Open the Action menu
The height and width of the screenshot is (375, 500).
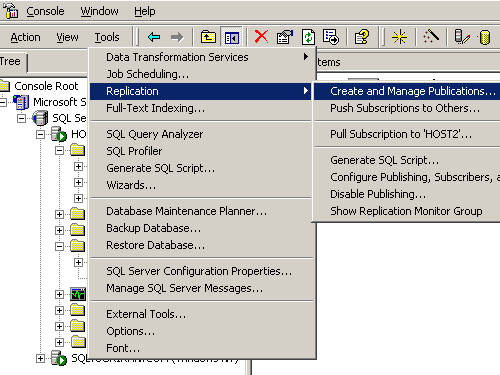[25, 37]
